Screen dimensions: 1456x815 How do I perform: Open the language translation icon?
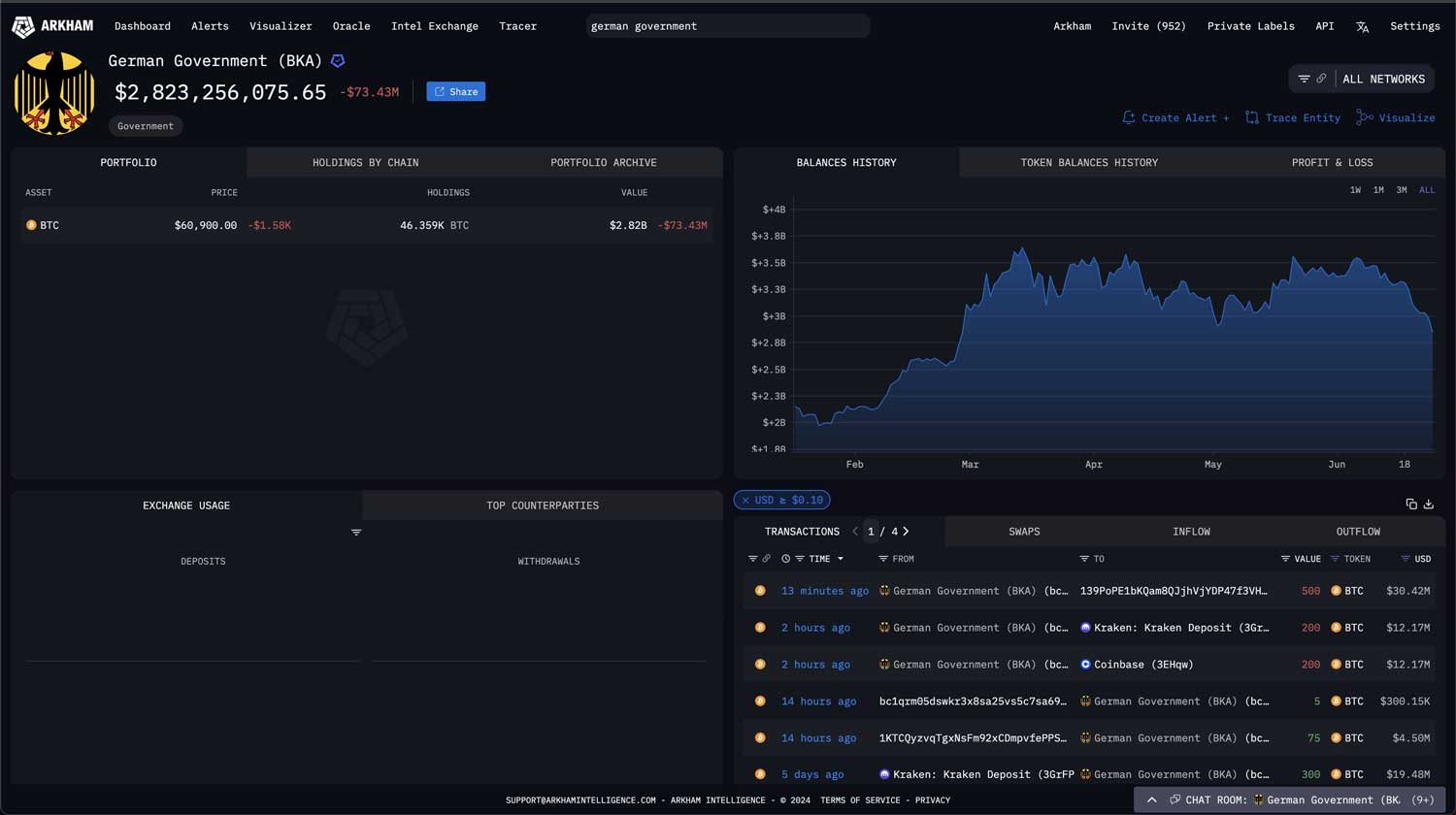[x=1362, y=27]
